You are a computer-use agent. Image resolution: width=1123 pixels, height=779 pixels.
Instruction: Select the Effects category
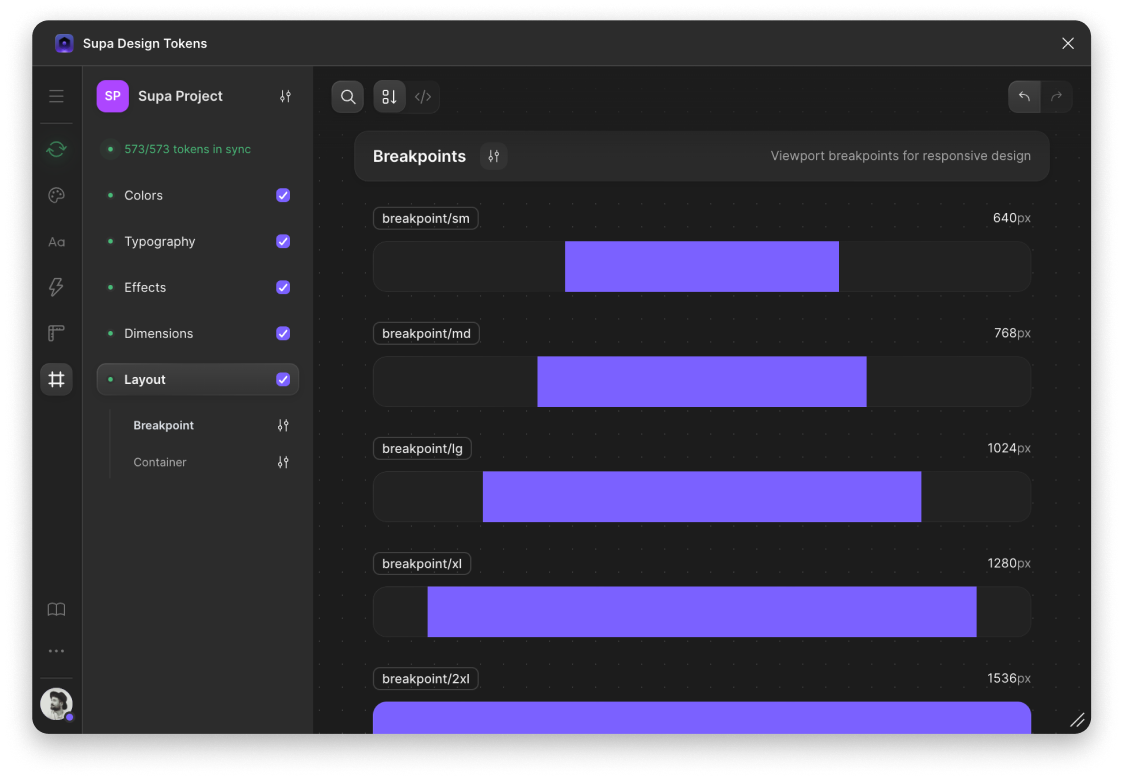(x=145, y=287)
